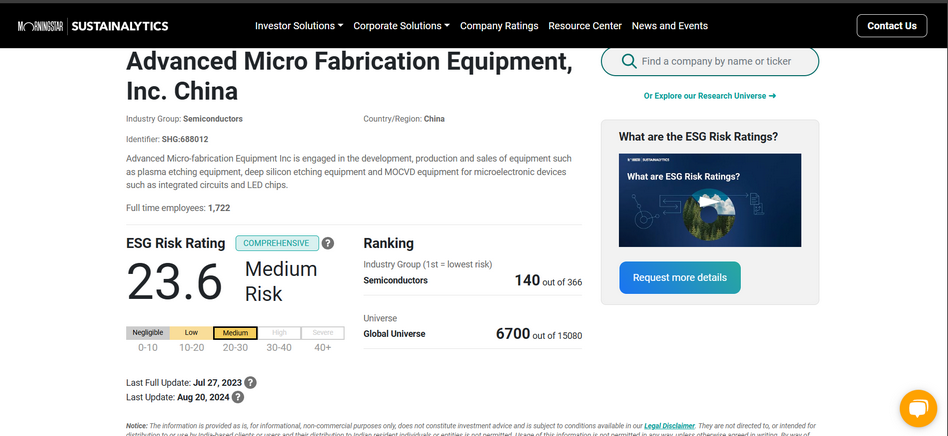Click the company name search field
Viewport: 948px width, 436px height.
[x=720, y=62]
